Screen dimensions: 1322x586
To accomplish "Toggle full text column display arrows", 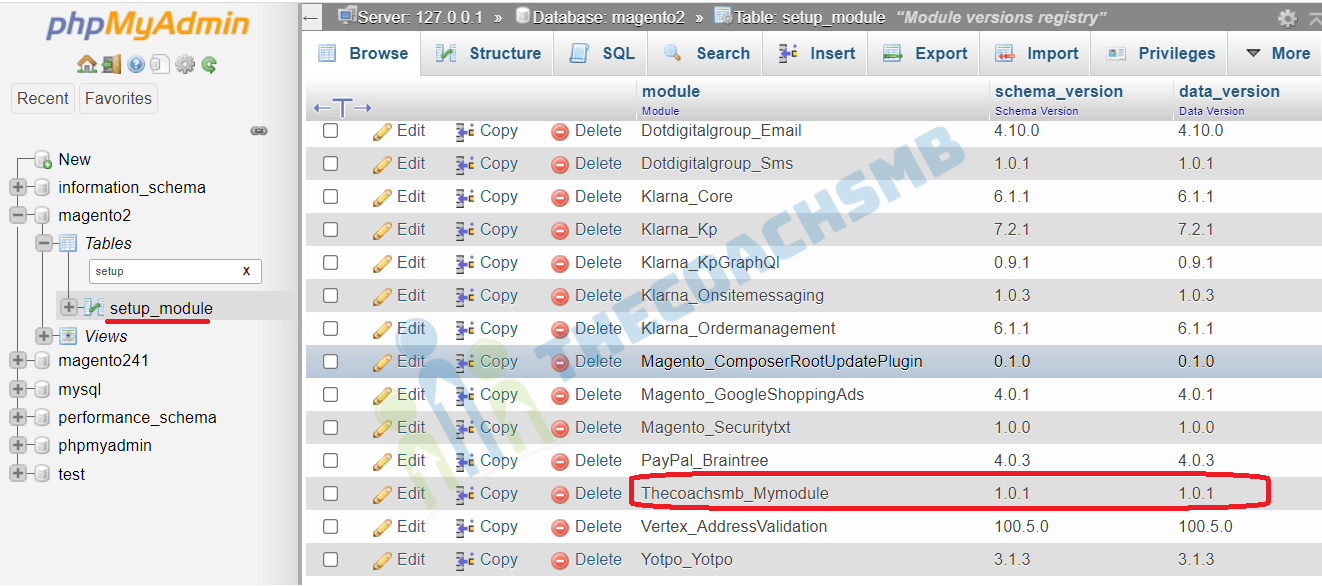I will pos(342,107).
